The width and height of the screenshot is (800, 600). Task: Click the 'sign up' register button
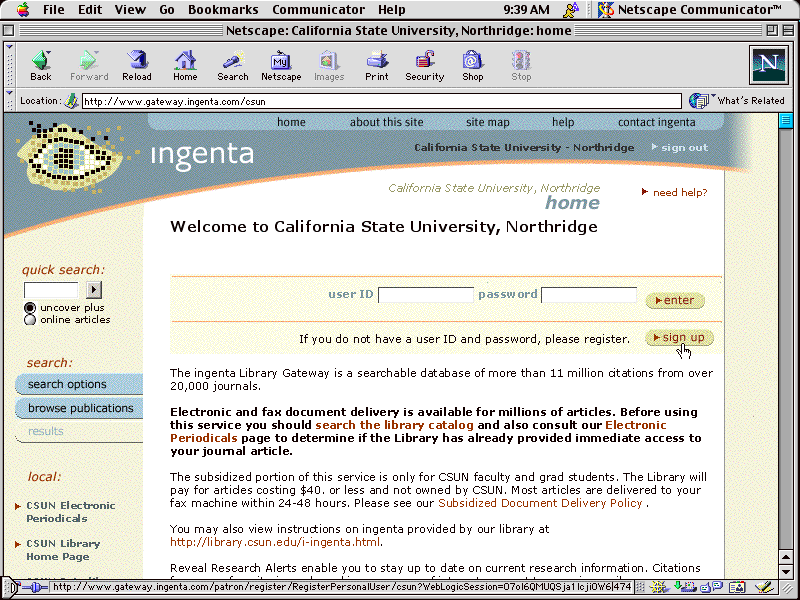point(679,338)
